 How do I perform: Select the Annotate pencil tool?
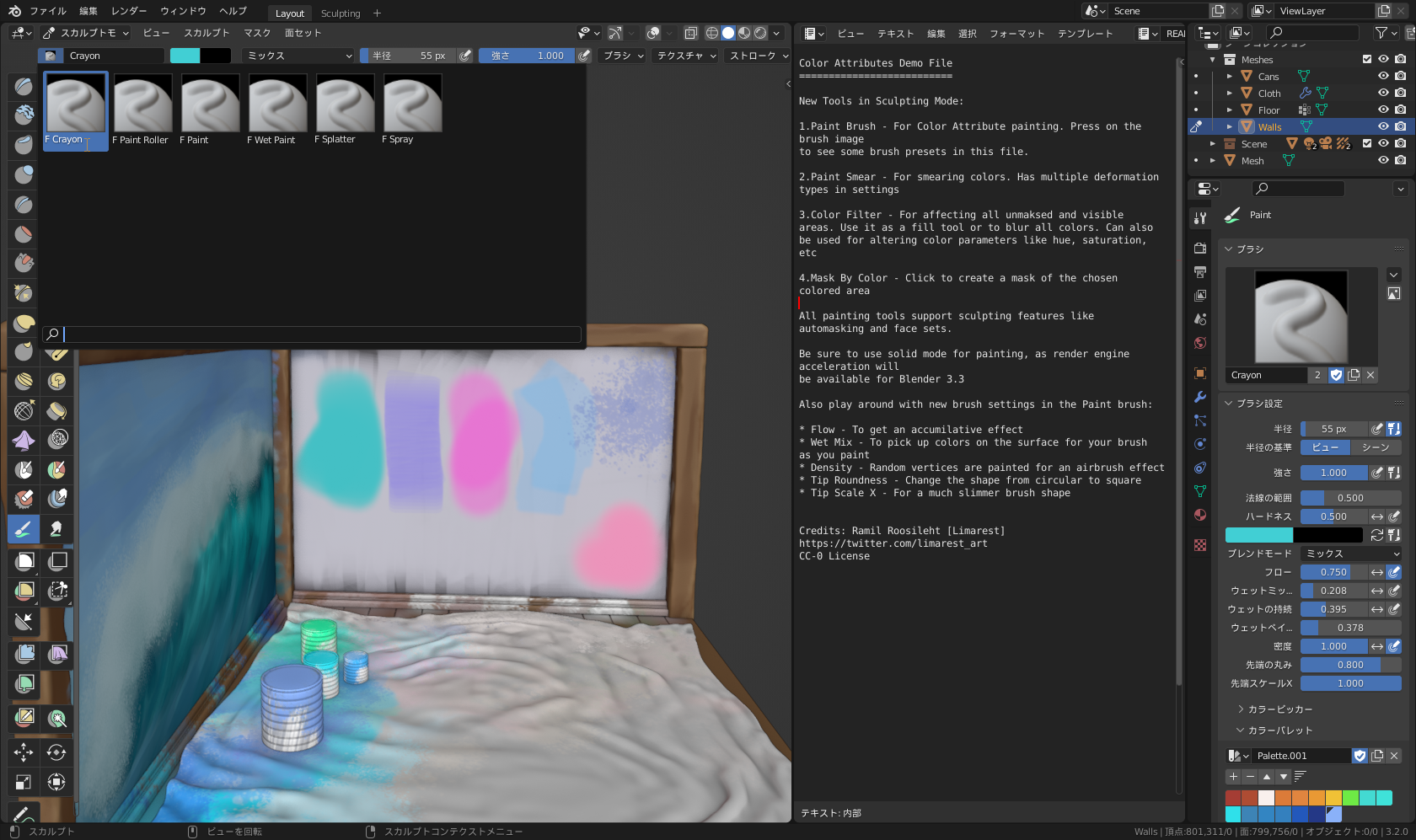(24, 814)
